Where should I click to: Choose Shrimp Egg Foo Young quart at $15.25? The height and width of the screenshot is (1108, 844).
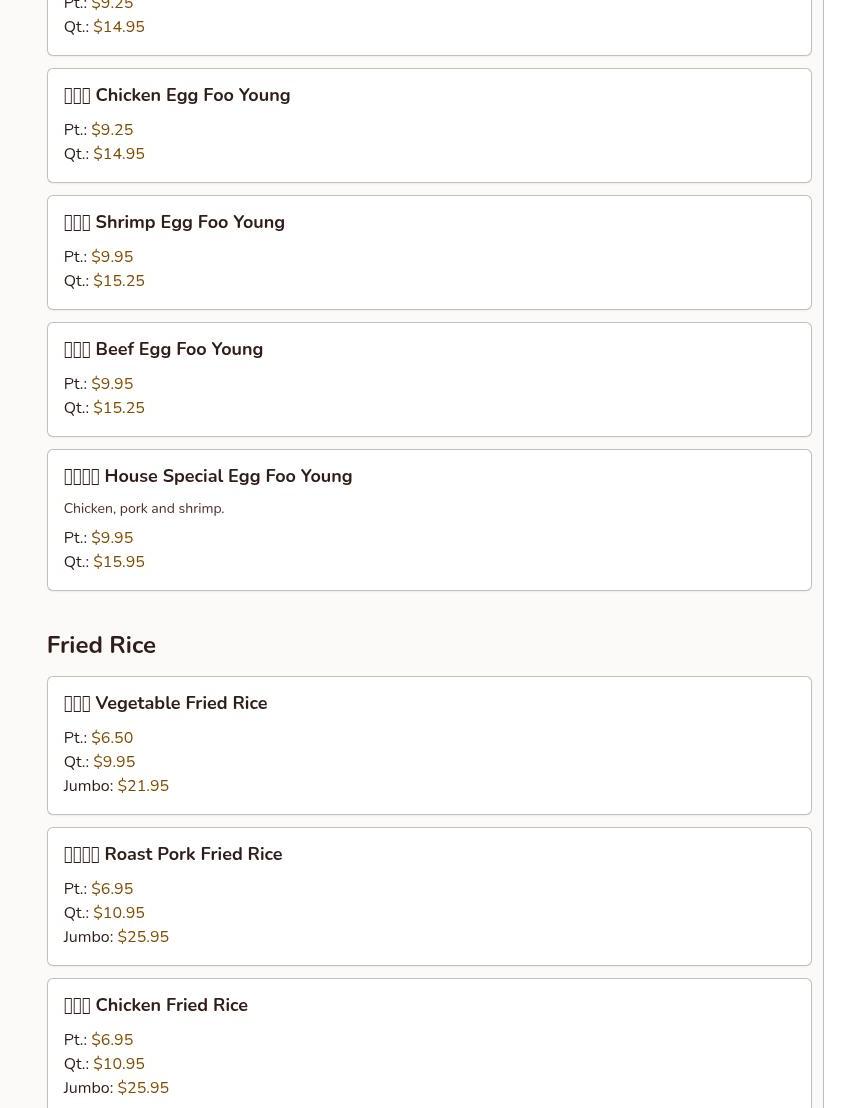tap(118, 281)
